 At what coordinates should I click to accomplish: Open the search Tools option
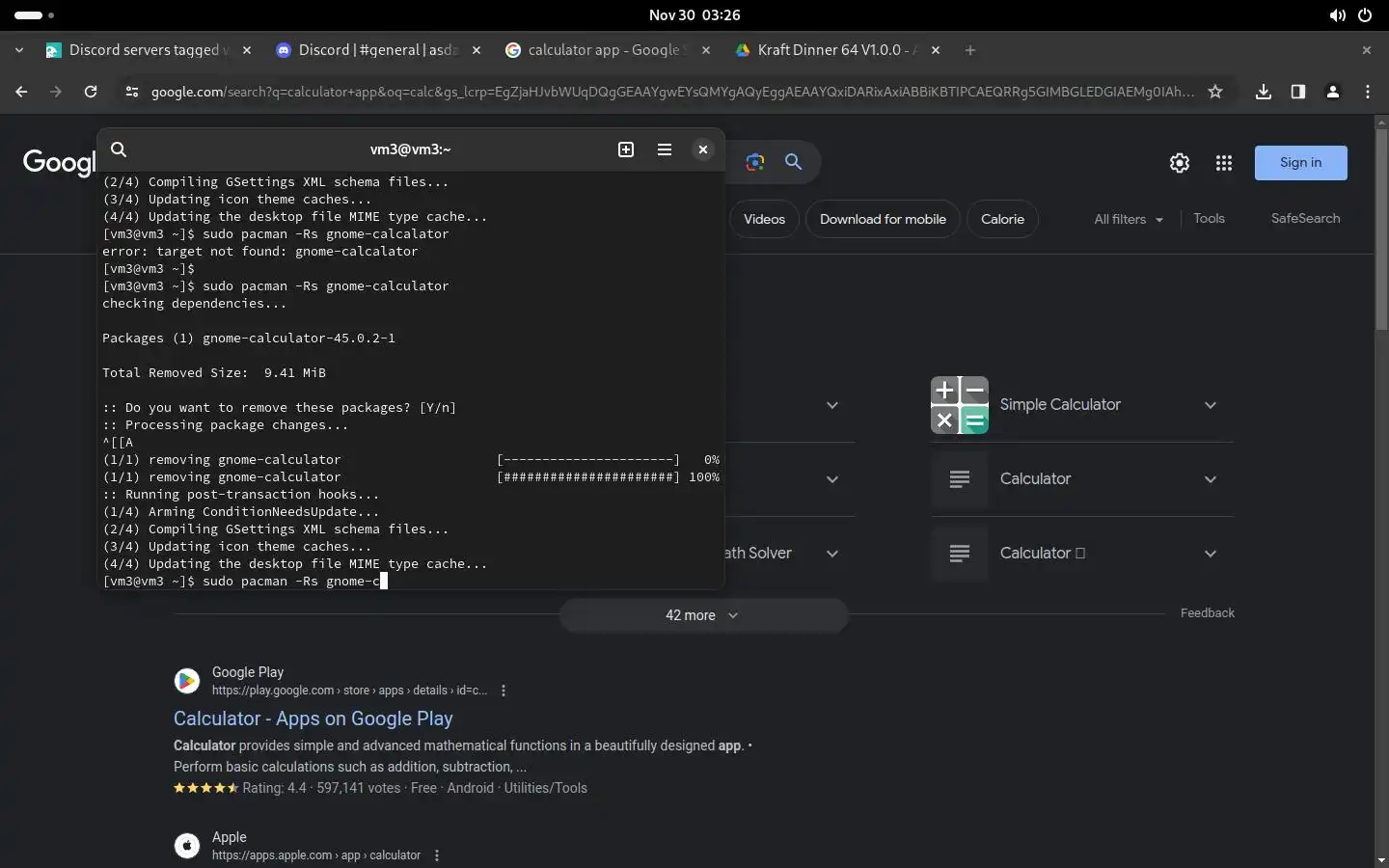[x=1209, y=218]
